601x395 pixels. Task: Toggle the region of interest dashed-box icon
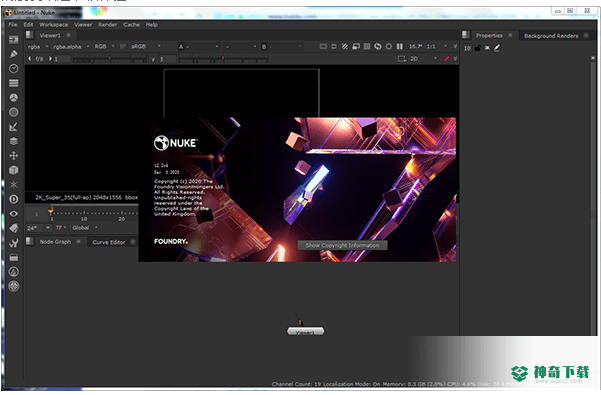click(x=401, y=59)
